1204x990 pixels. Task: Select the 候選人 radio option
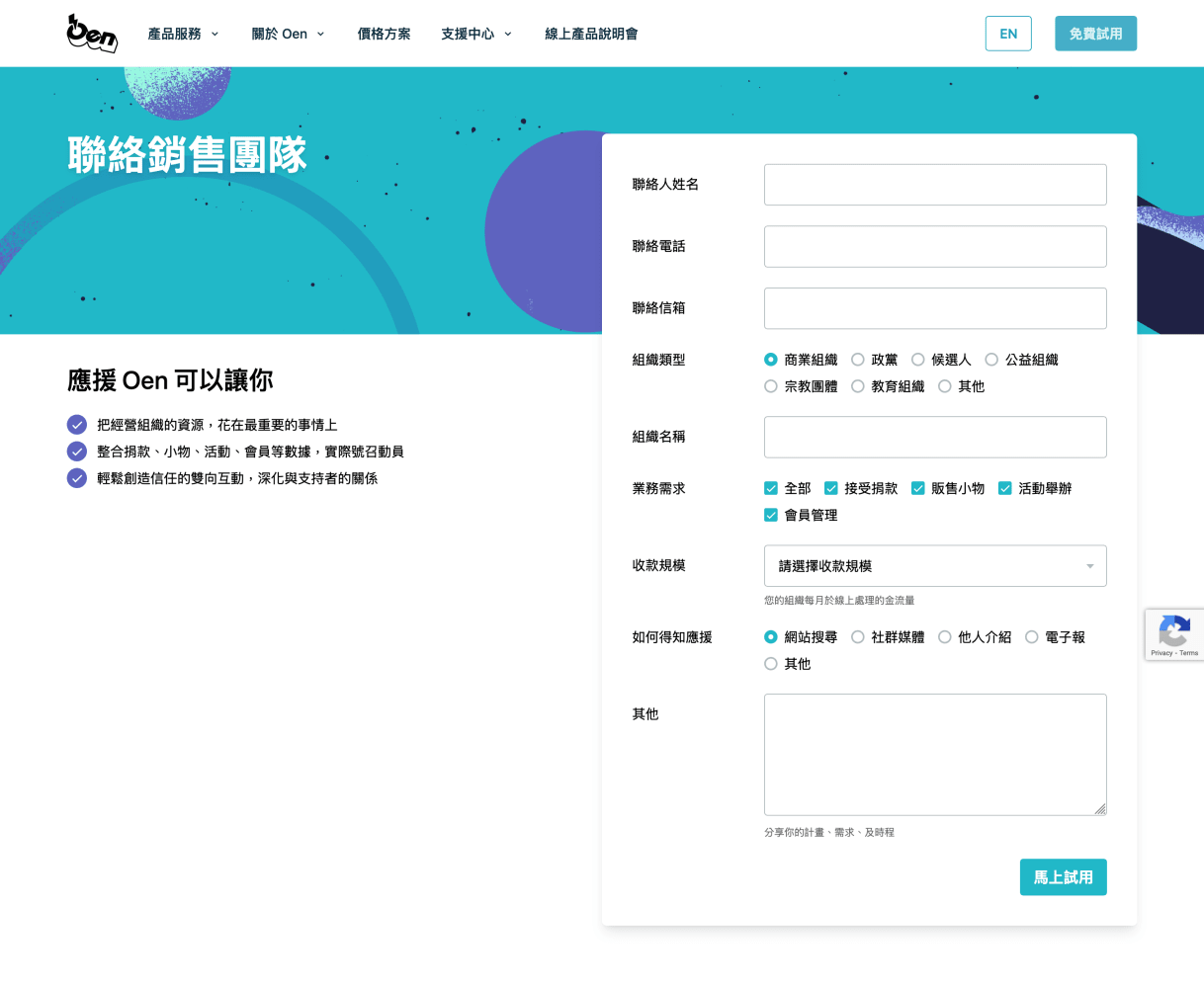point(918,360)
